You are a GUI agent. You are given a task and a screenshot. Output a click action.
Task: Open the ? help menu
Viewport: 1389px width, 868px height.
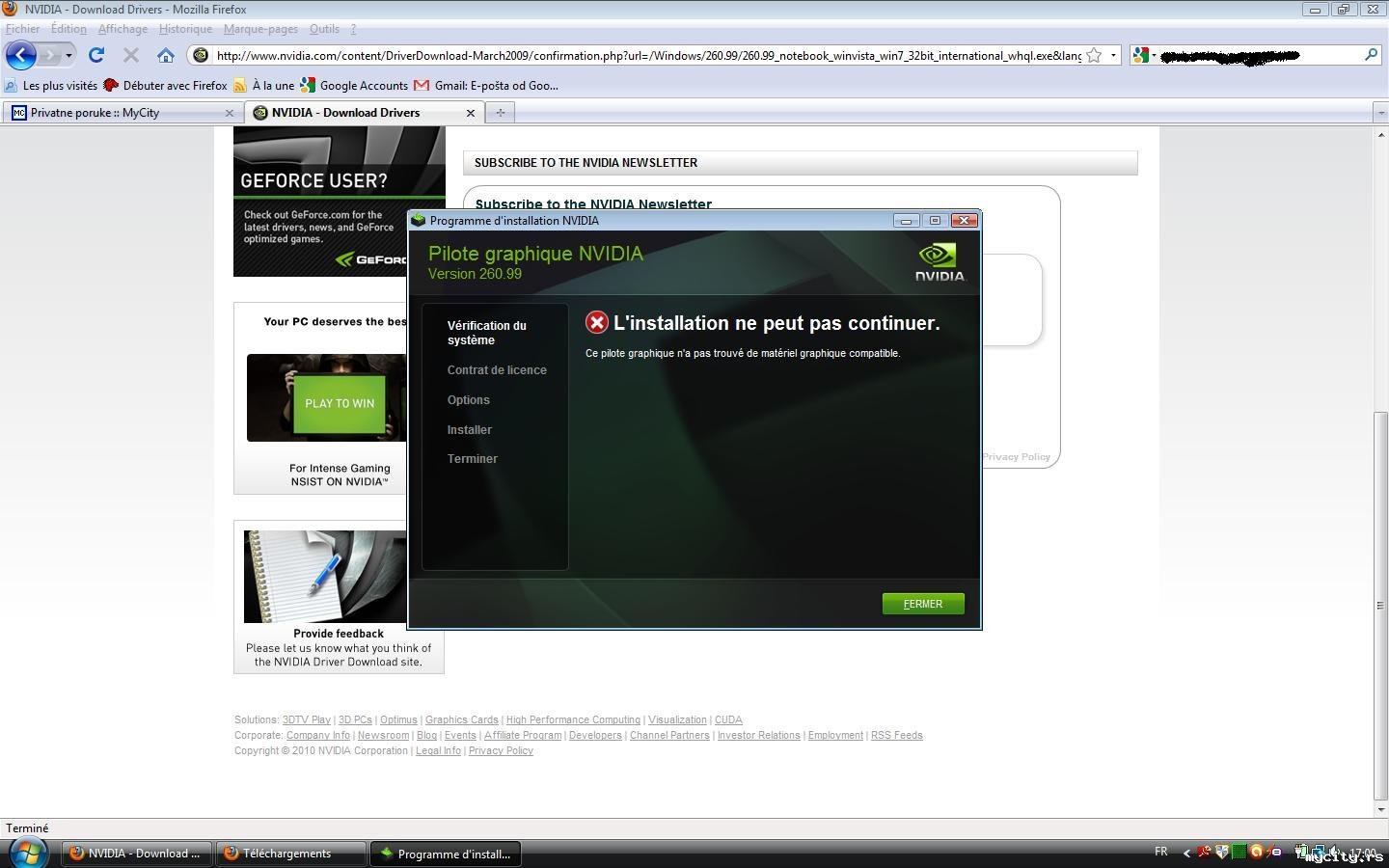[353, 29]
